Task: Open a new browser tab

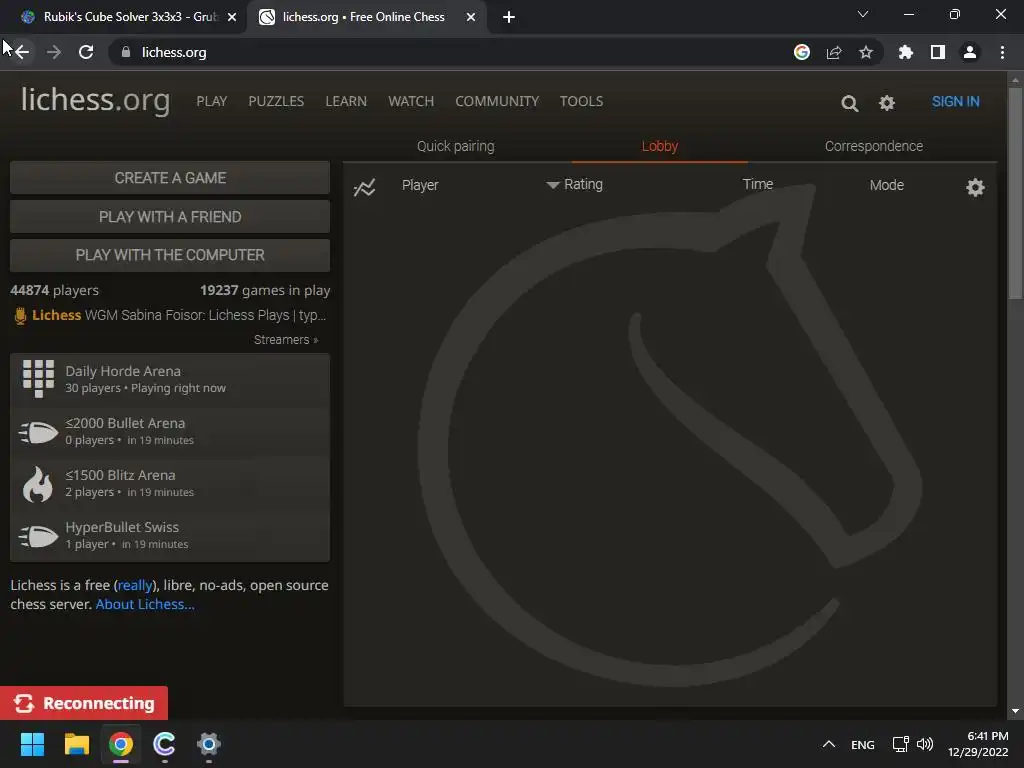Action: click(x=509, y=17)
